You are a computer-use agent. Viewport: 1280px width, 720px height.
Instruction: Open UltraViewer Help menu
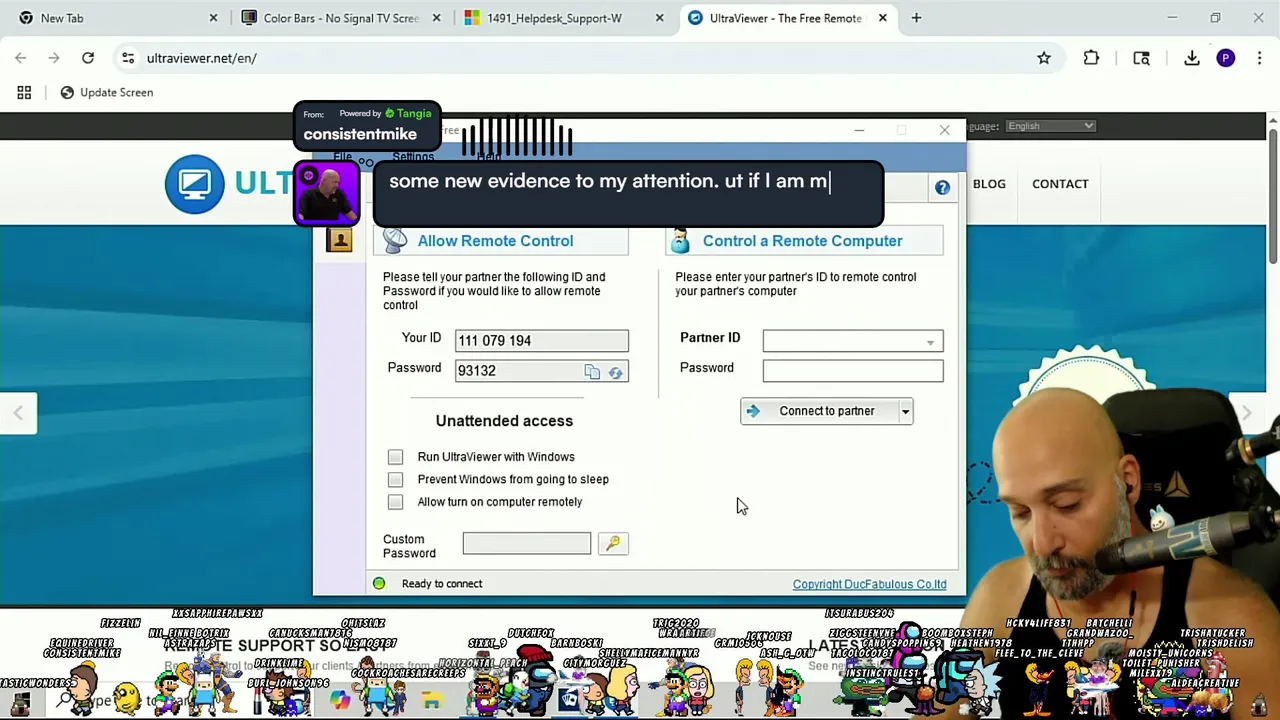click(x=488, y=156)
